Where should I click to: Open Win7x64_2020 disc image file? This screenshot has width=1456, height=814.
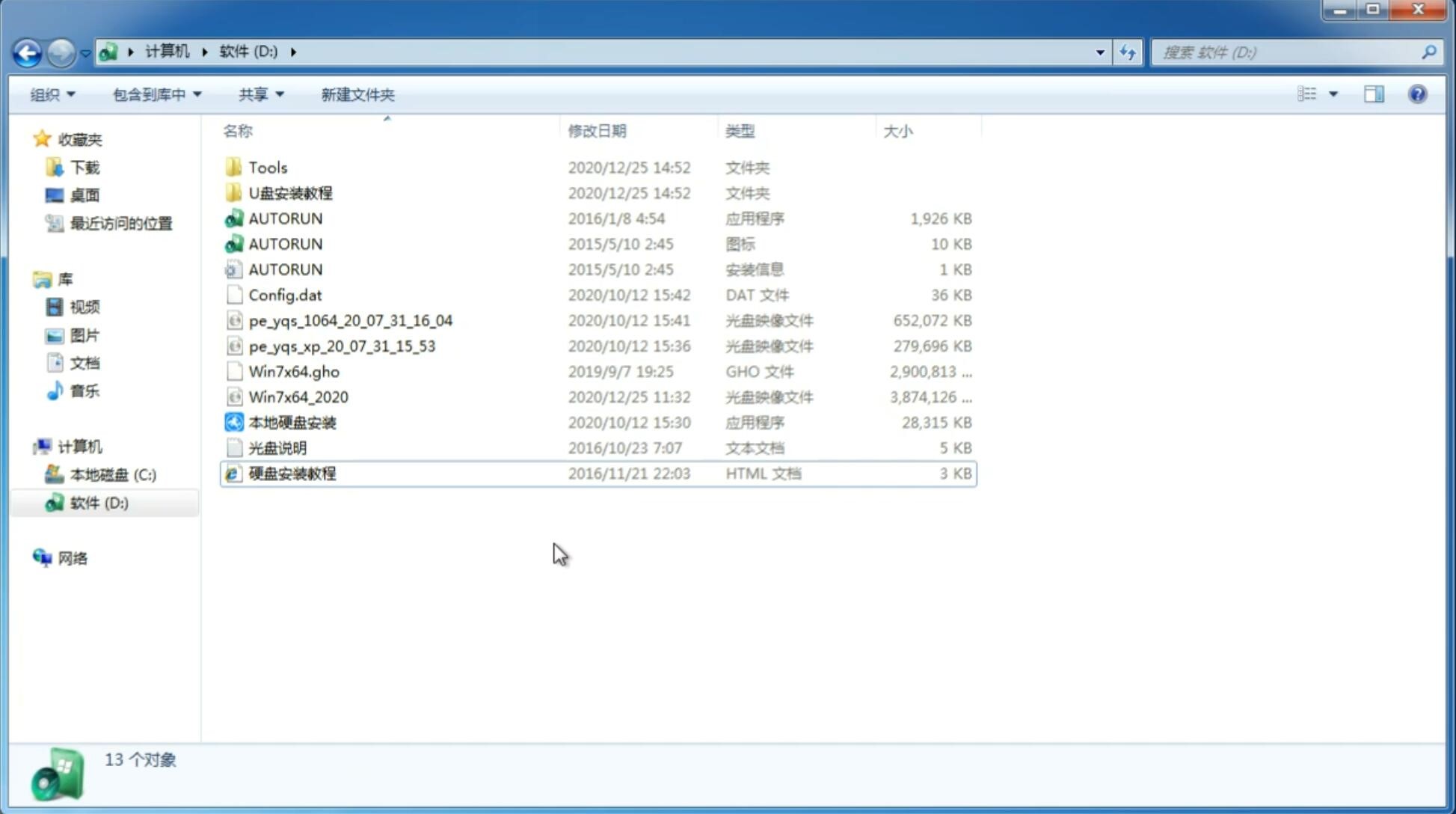[298, 397]
